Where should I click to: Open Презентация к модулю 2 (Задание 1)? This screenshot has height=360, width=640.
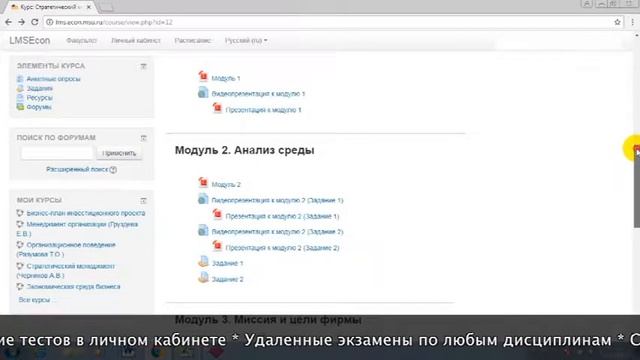(282, 216)
